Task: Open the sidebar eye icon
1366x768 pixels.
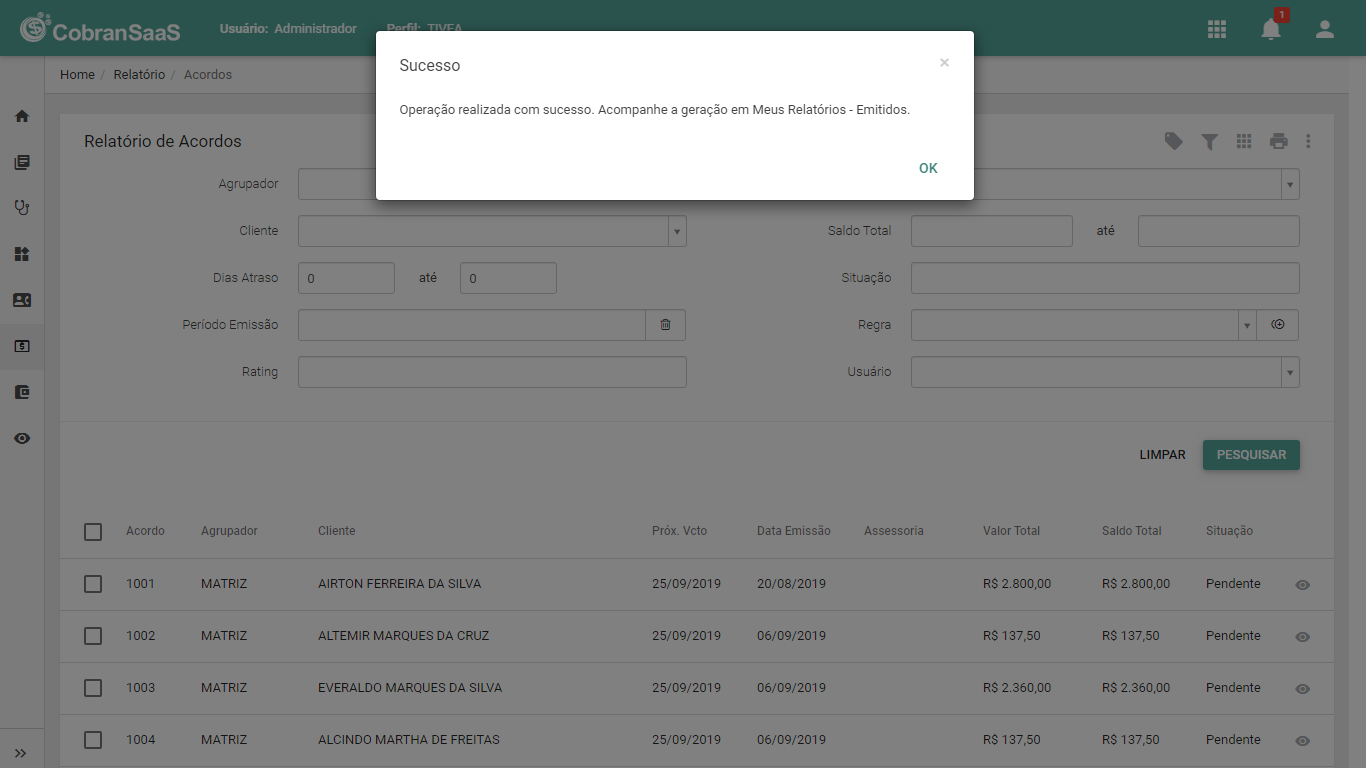Action: 22,438
